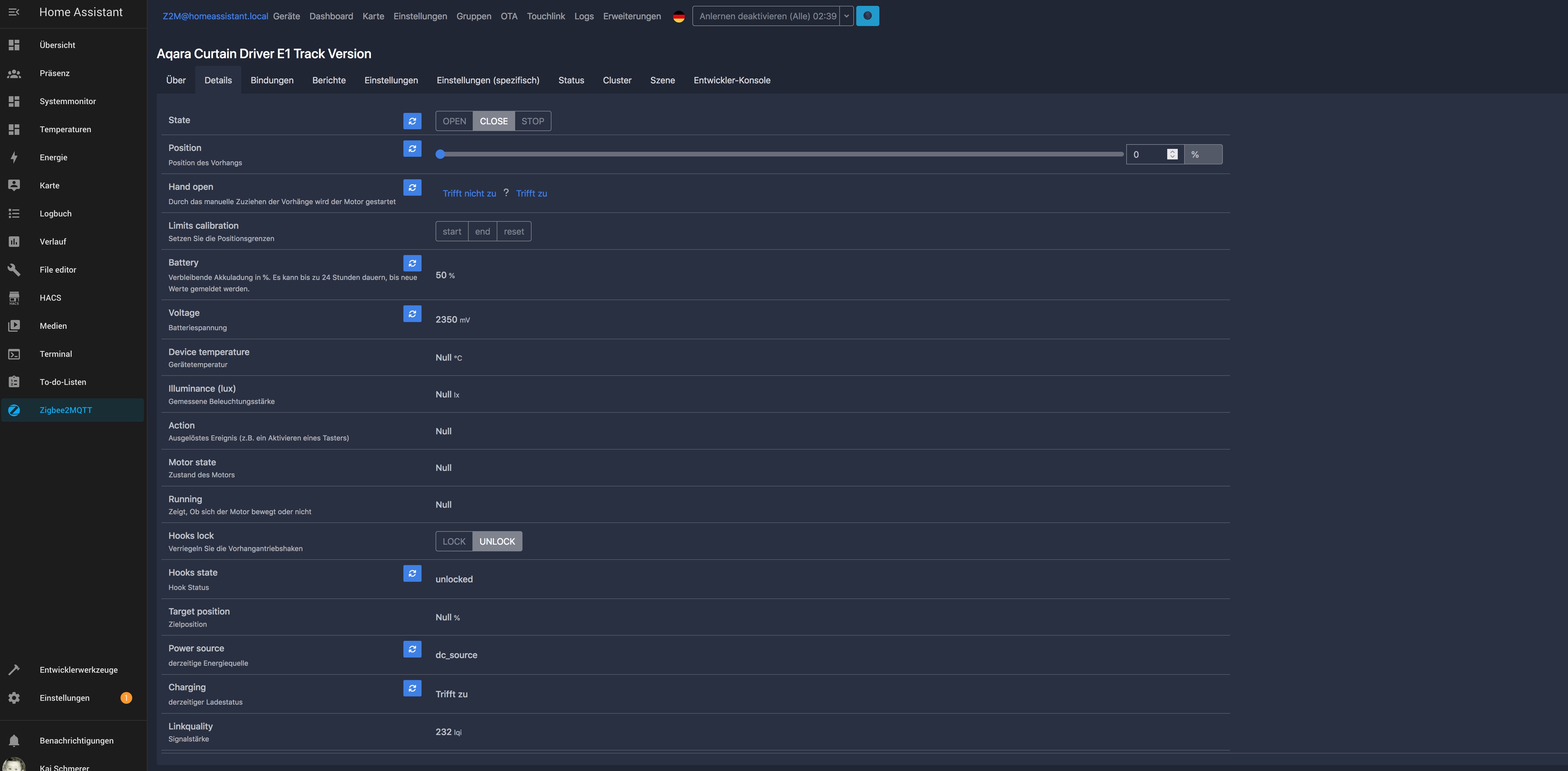Click the German flag language icon

point(679,16)
